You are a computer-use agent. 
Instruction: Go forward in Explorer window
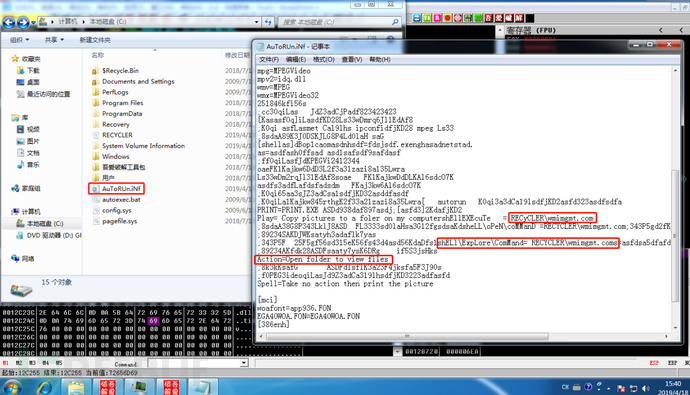[x=23, y=22]
